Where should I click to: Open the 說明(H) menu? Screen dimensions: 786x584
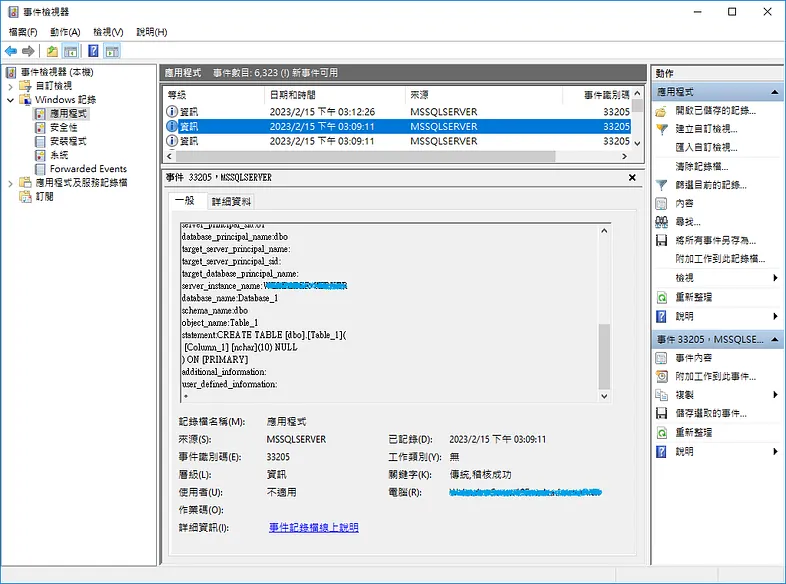151,32
